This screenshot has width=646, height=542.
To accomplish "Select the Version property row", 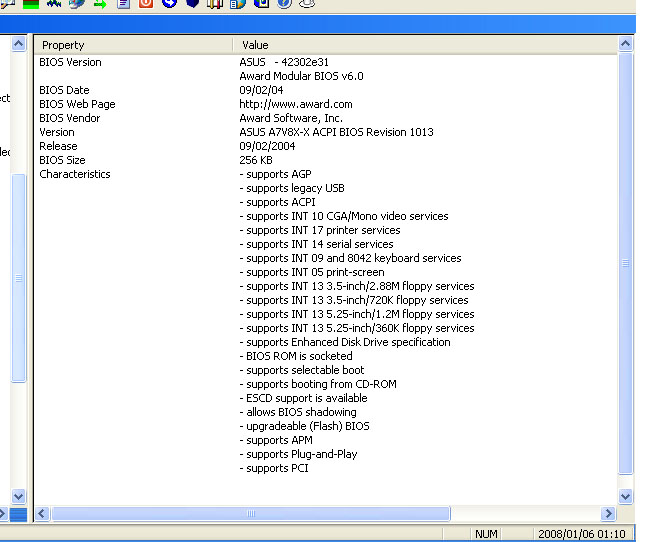I will [x=57, y=132].
